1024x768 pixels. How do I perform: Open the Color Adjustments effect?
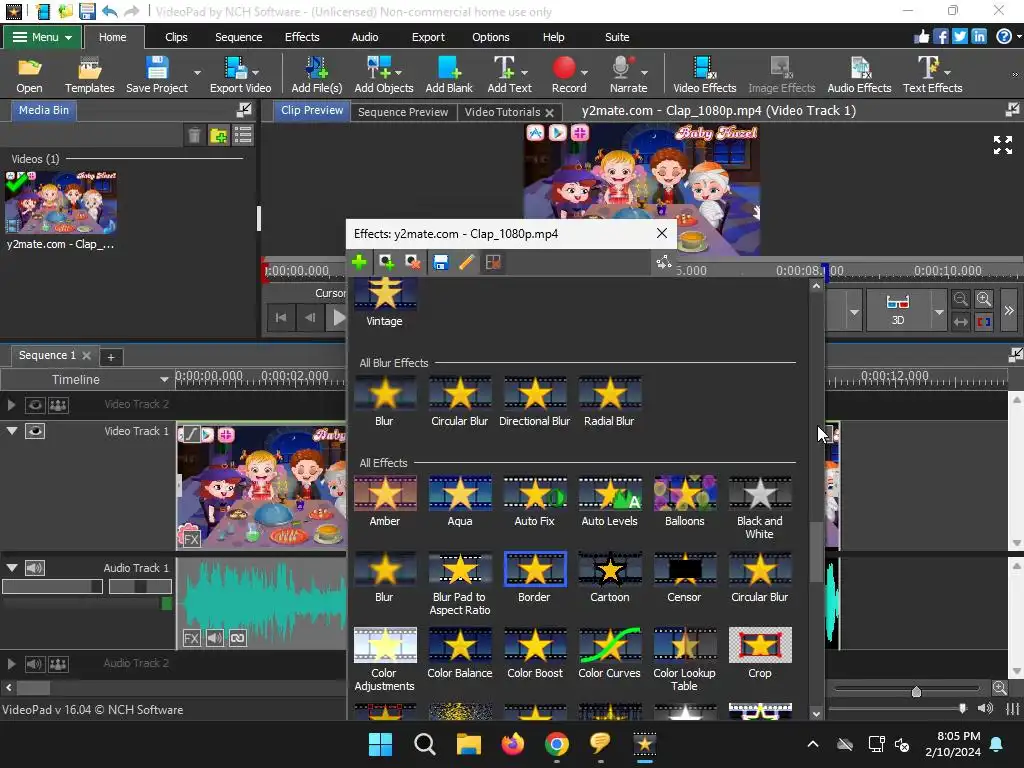pyautogui.click(x=385, y=660)
